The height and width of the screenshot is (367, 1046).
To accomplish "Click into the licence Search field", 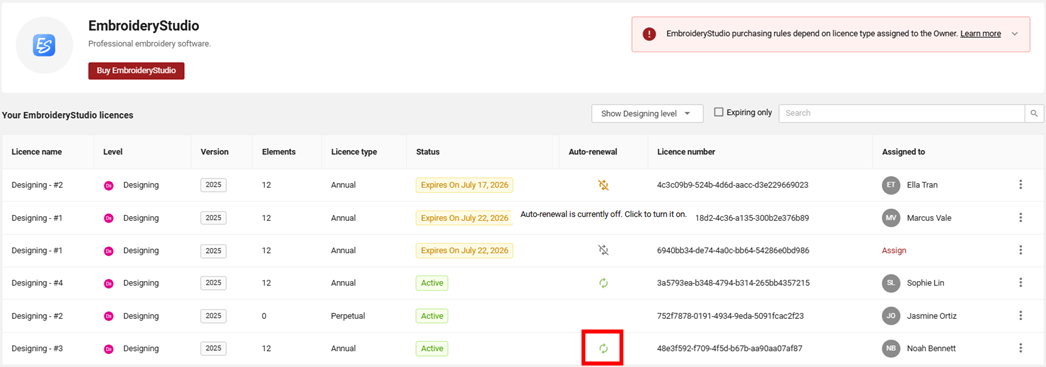I will (x=902, y=113).
